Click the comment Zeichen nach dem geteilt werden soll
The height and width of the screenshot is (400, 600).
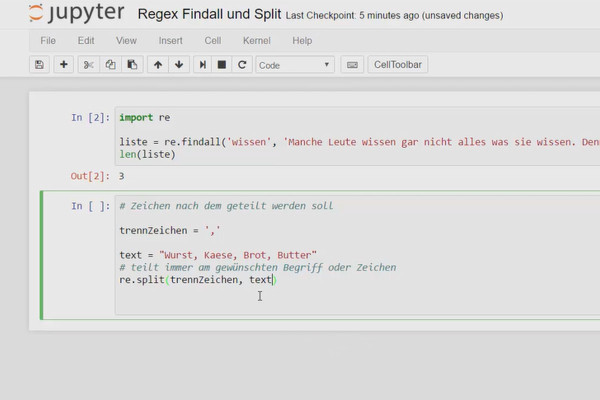(226, 206)
